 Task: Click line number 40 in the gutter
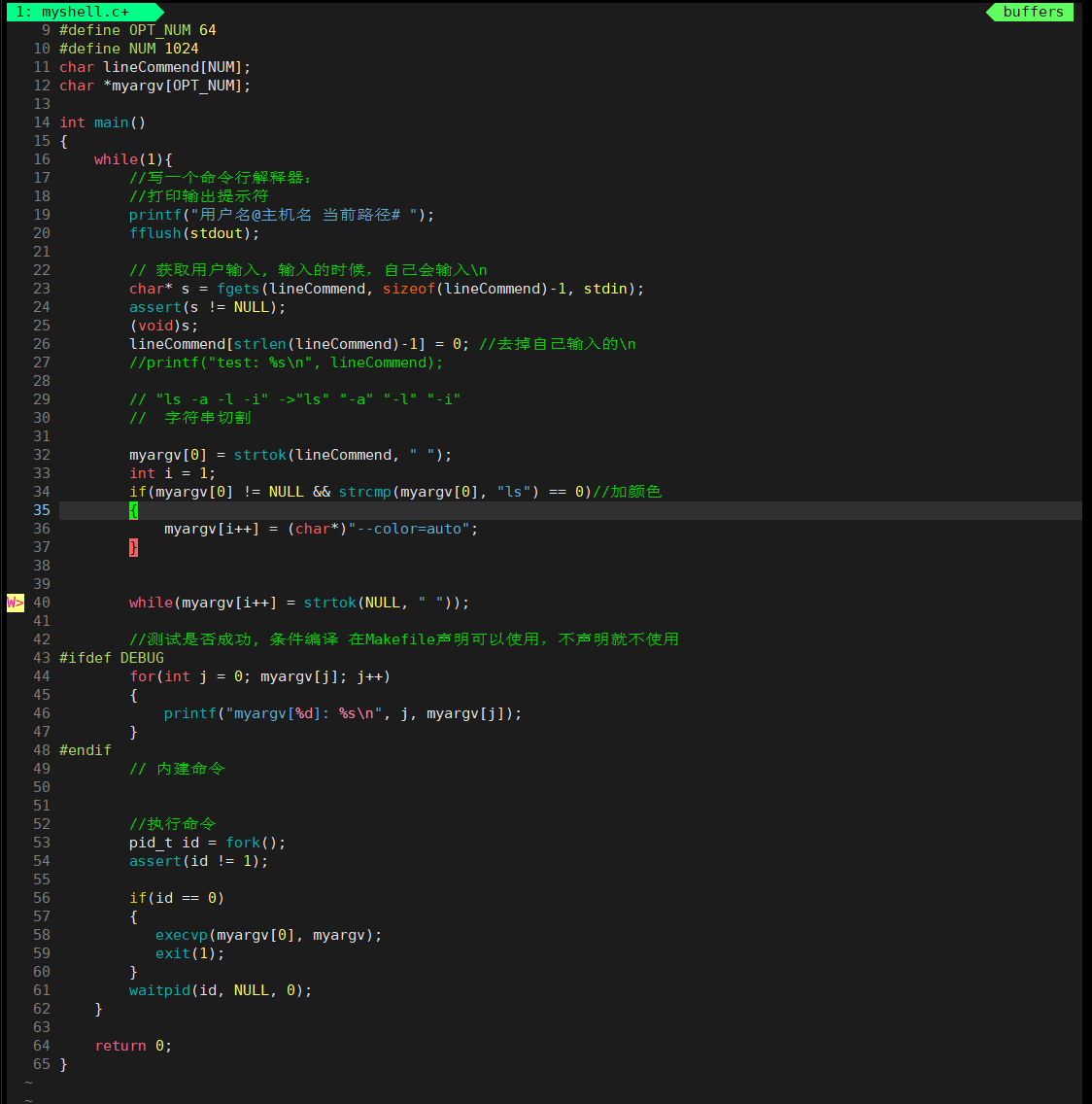pos(42,603)
